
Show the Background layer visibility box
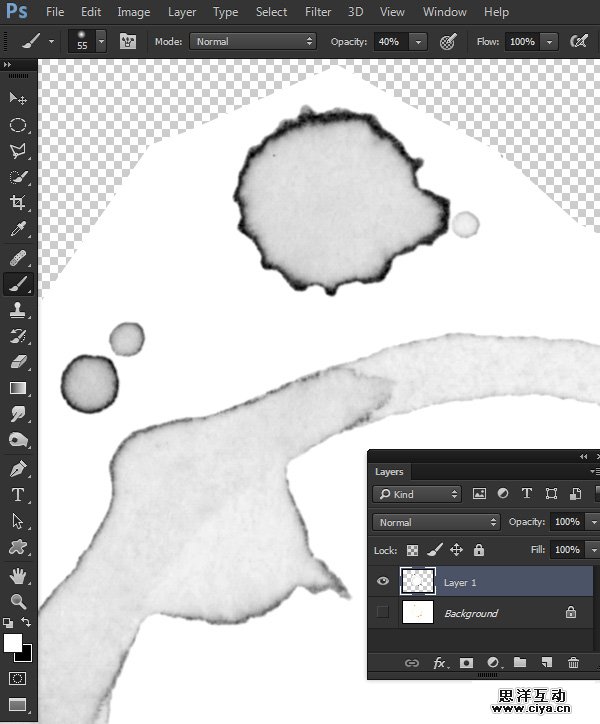383,612
